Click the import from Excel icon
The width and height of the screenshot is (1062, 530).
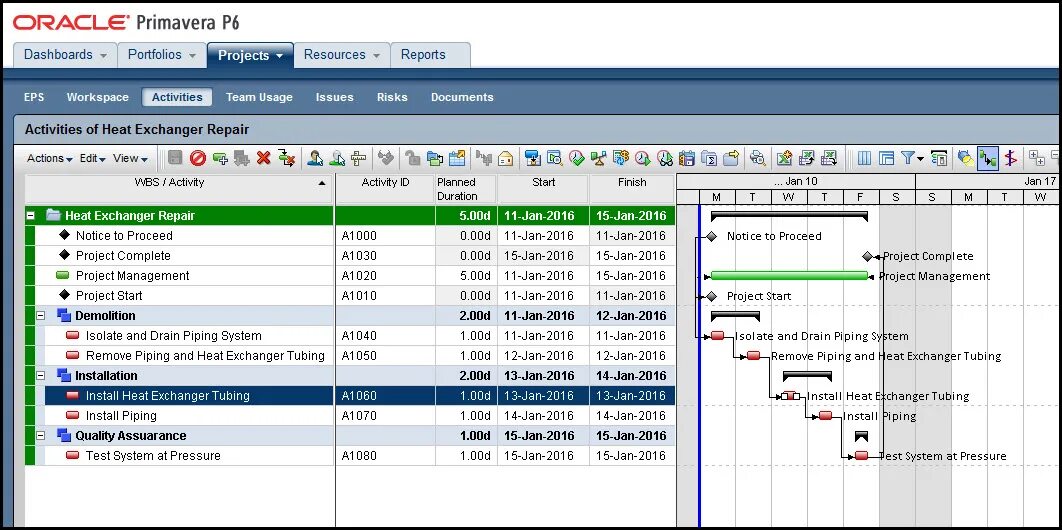click(829, 158)
